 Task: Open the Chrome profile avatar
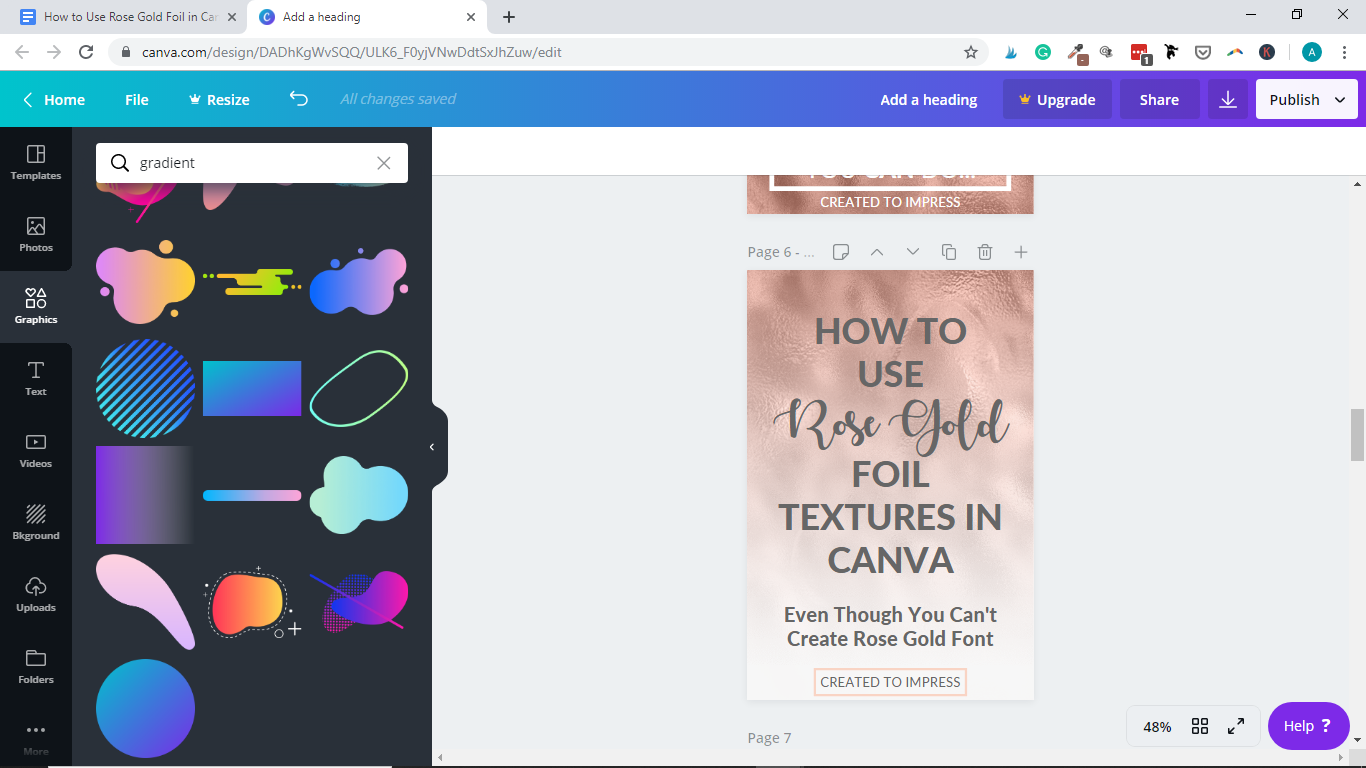pyautogui.click(x=1311, y=52)
